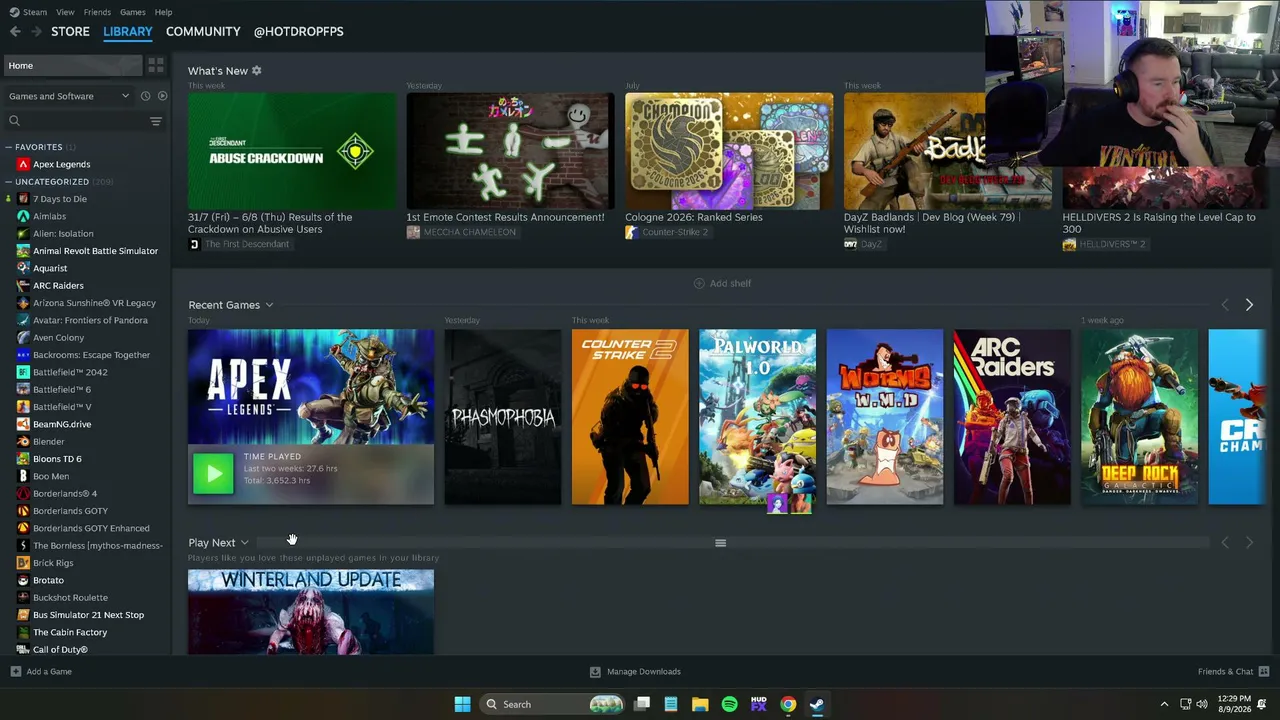This screenshot has width=1280, height=720.
Task: Open advanced filter options in library search
Action: pyautogui.click(x=155, y=121)
